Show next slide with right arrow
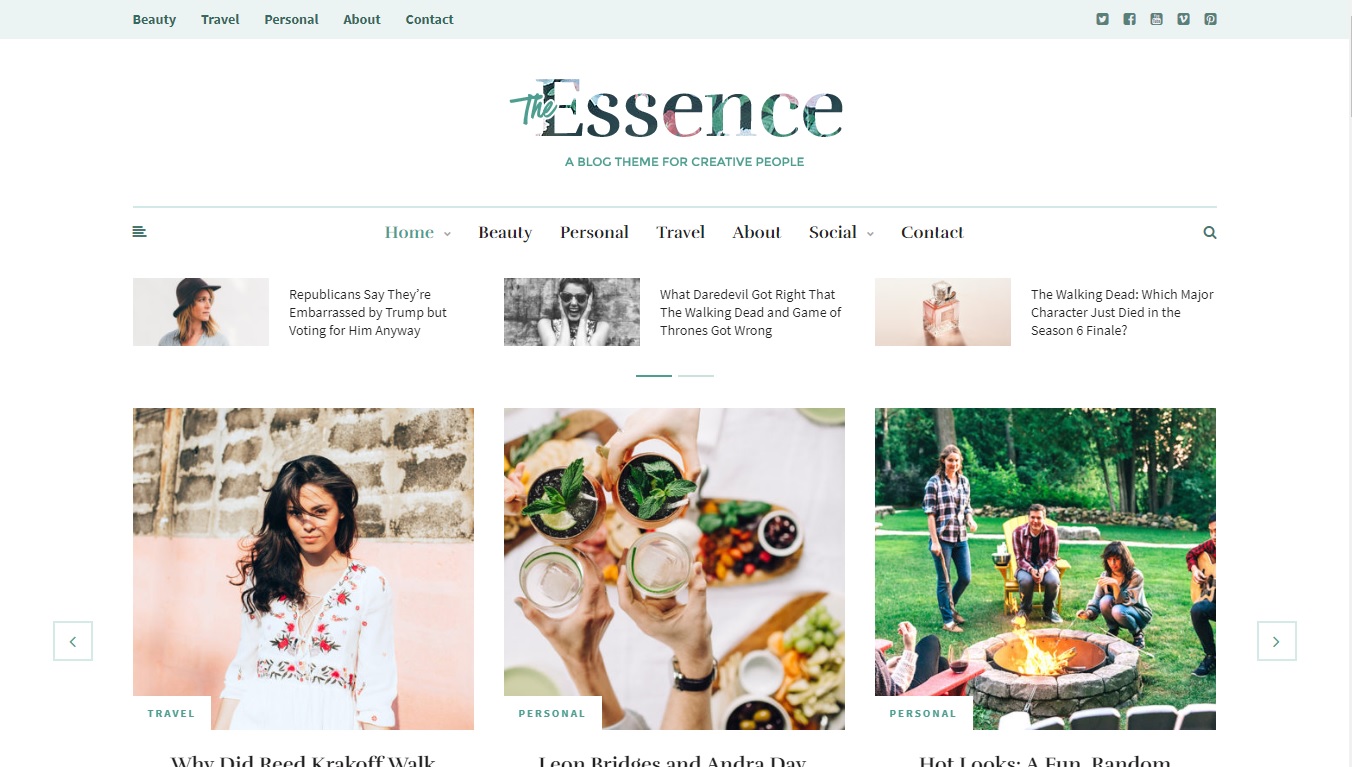 coord(1276,641)
